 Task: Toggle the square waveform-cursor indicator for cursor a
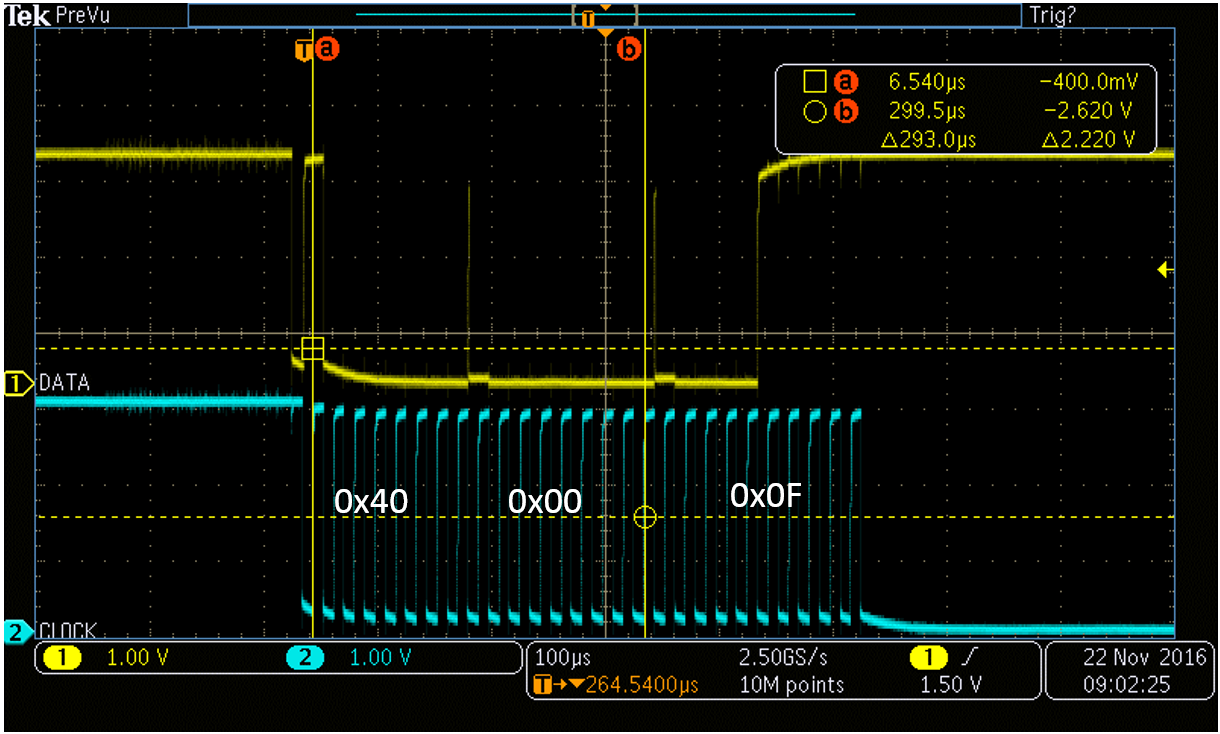814,82
